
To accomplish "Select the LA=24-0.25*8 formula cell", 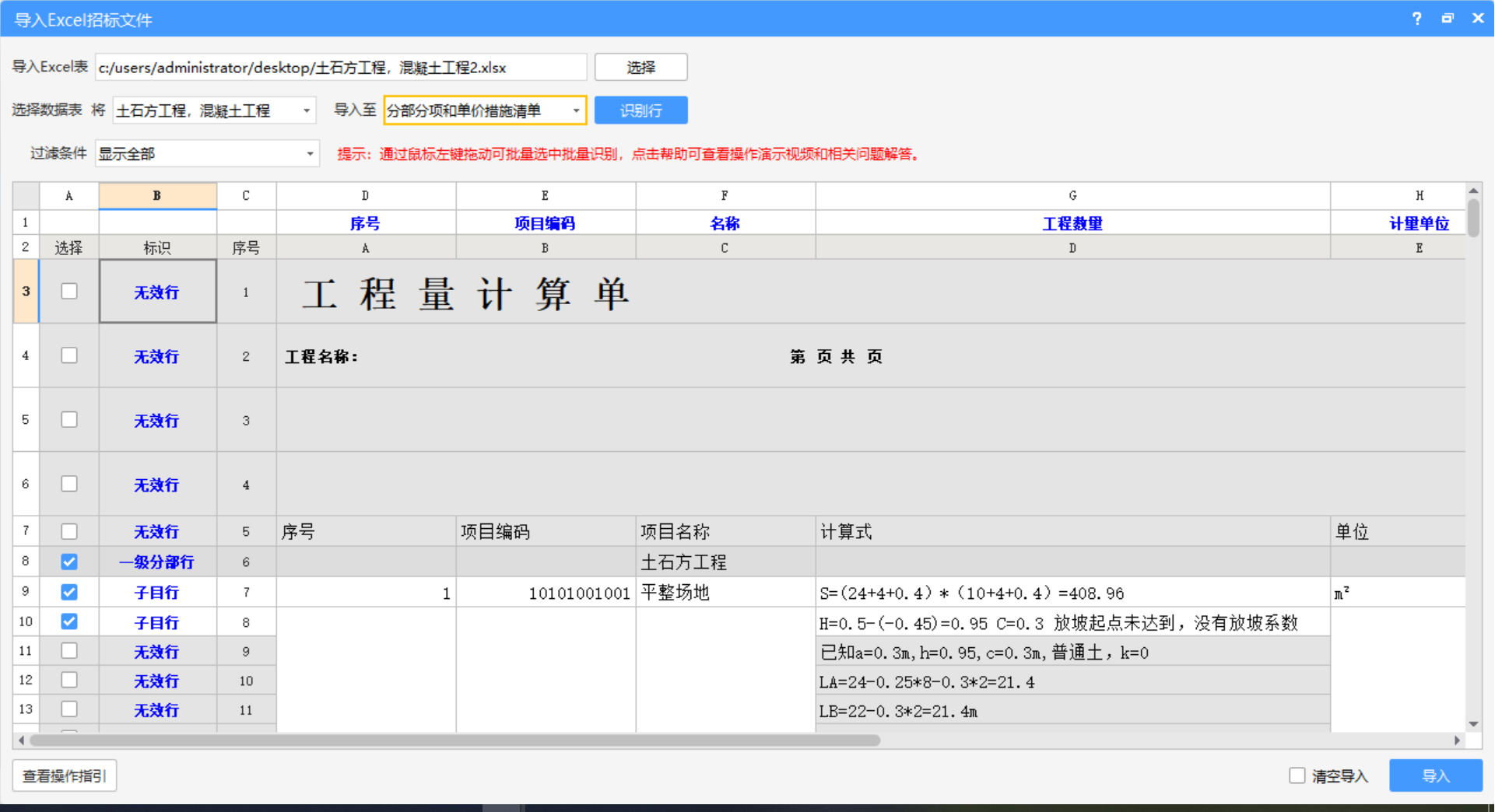I will click(x=1072, y=681).
